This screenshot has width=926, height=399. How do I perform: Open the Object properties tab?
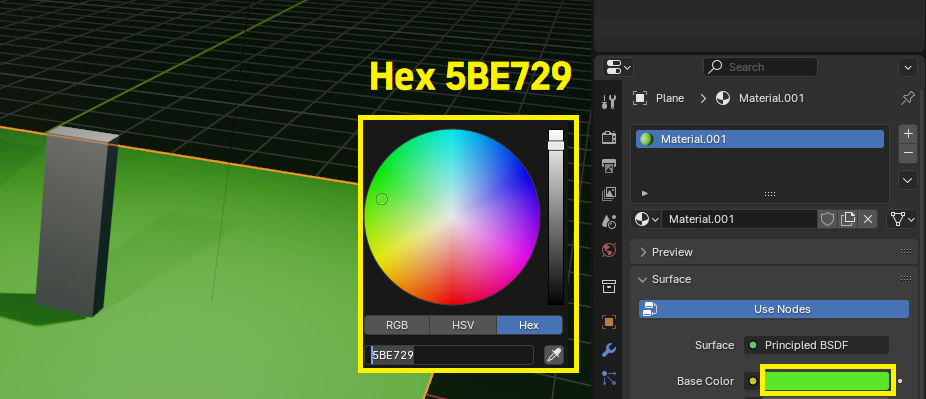tap(608, 322)
